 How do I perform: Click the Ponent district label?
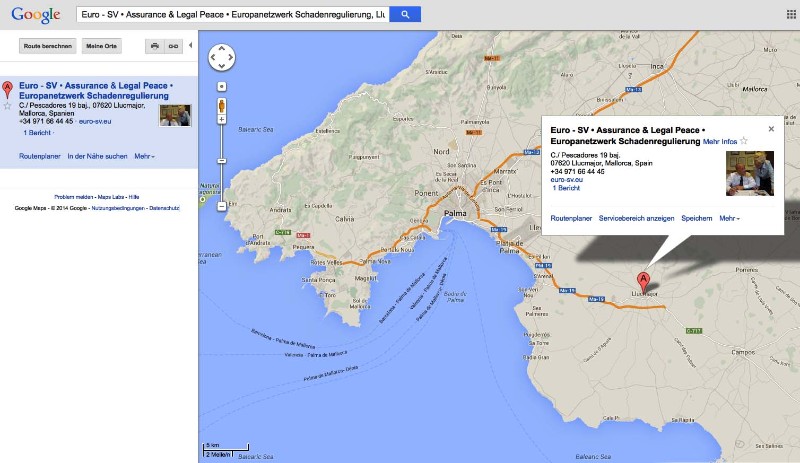tap(427, 193)
